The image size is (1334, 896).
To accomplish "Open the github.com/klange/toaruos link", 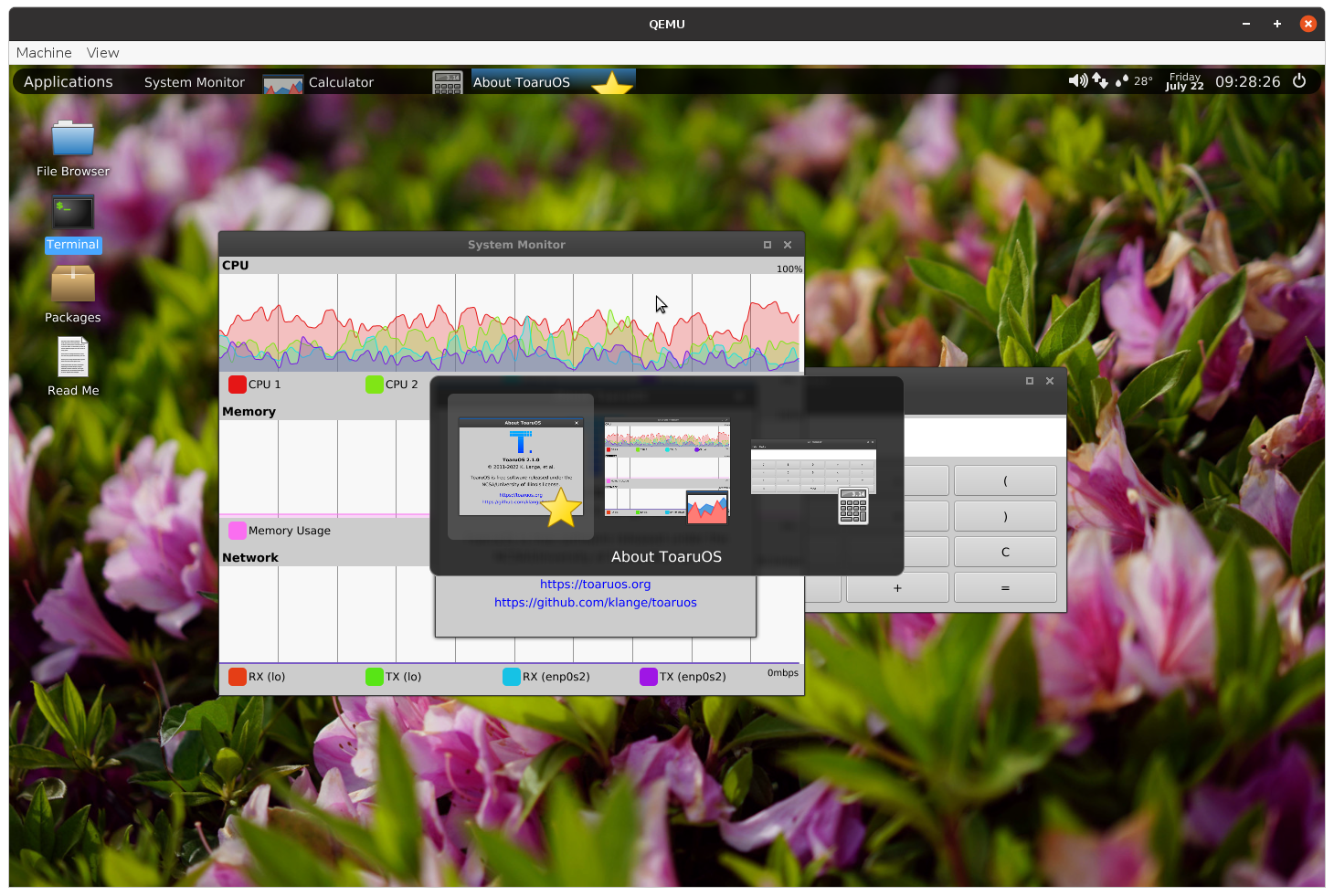I will coord(595,603).
